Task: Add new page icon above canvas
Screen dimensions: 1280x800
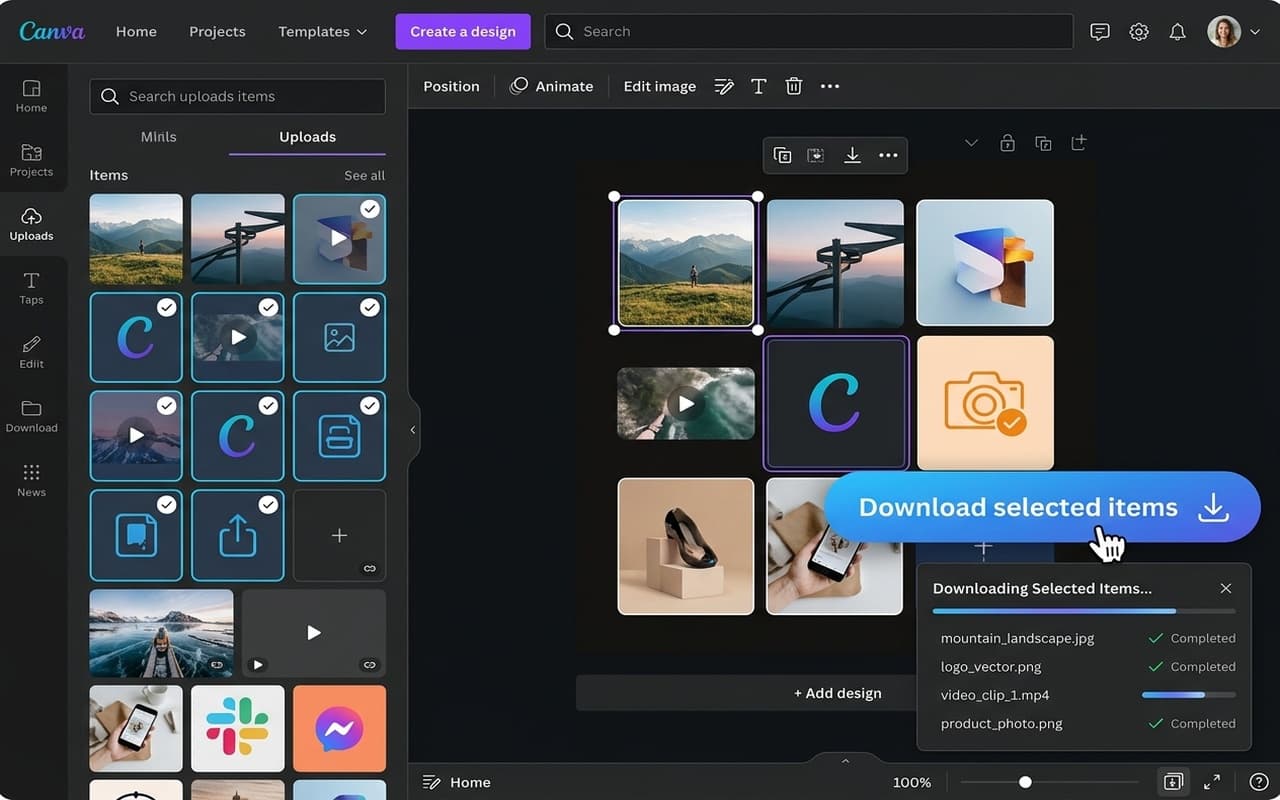Action: coord(1079,143)
